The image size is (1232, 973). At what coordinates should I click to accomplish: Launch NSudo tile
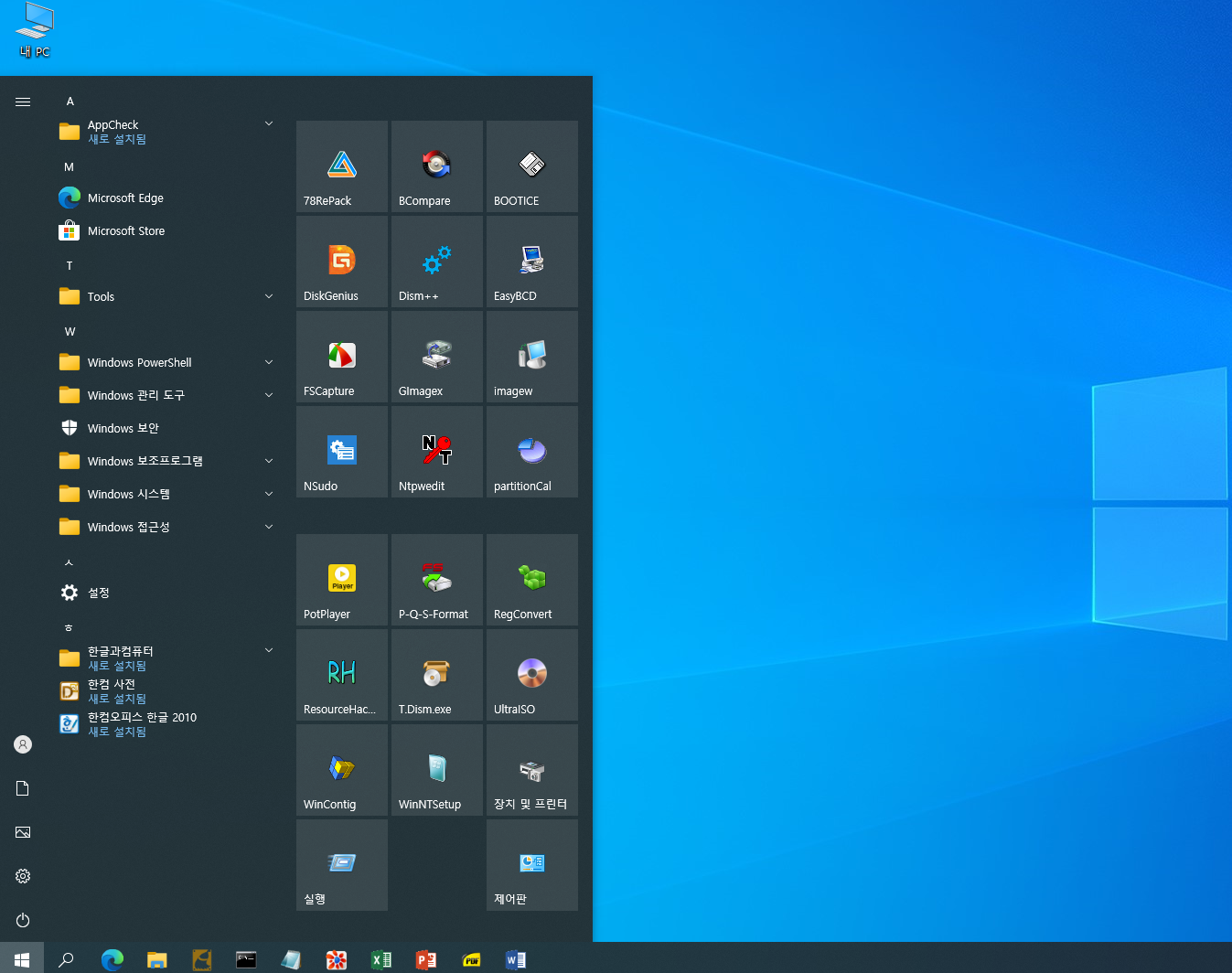coord(342,452)
